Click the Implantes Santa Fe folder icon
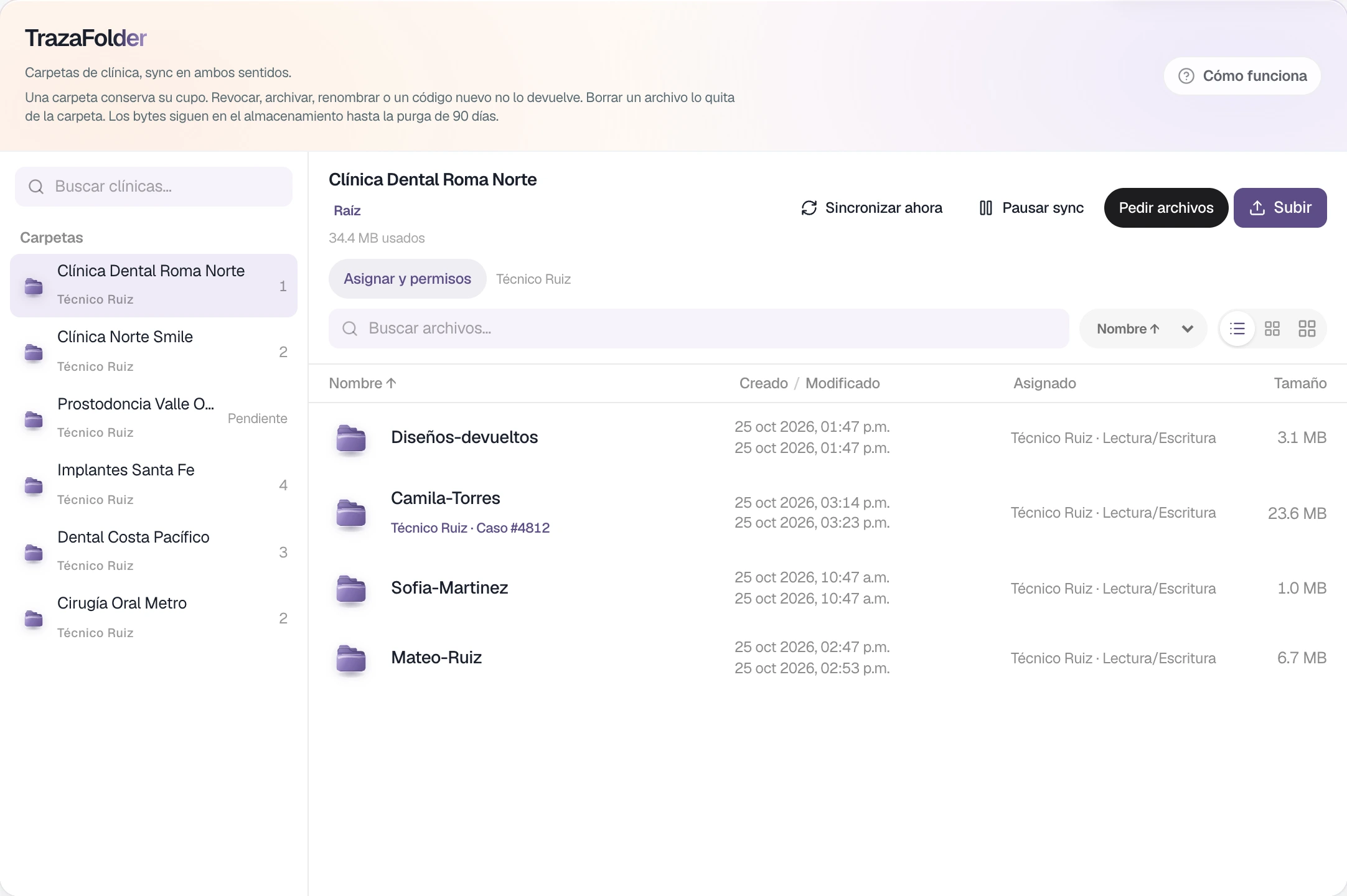1347x896 pixels. [x=34, y=486]
